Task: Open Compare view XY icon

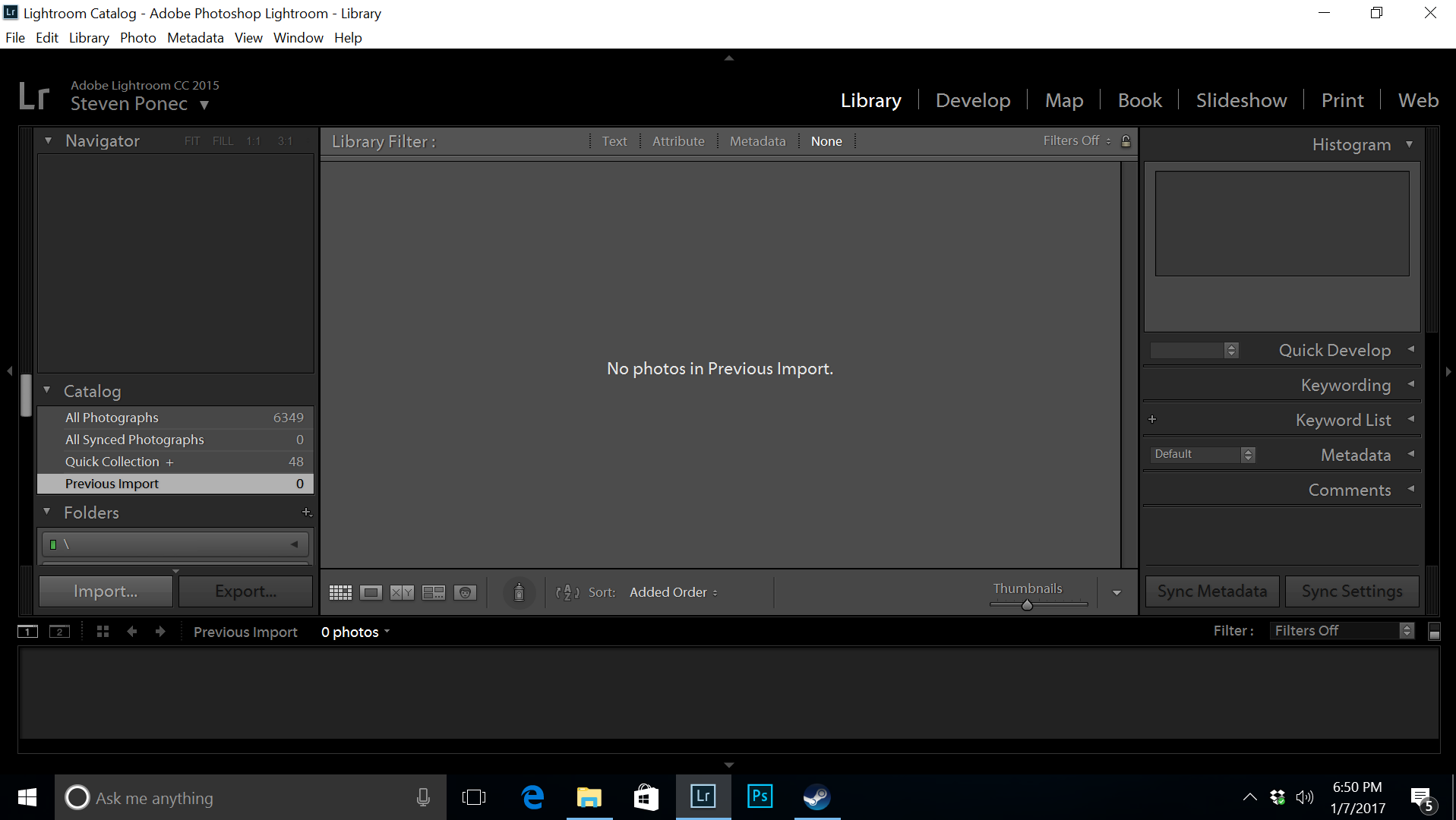Action: click(403, 593)
